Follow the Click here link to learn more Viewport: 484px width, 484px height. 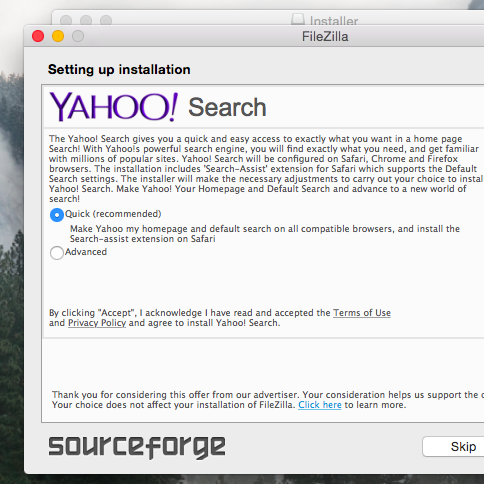click(x=320, y=405)
